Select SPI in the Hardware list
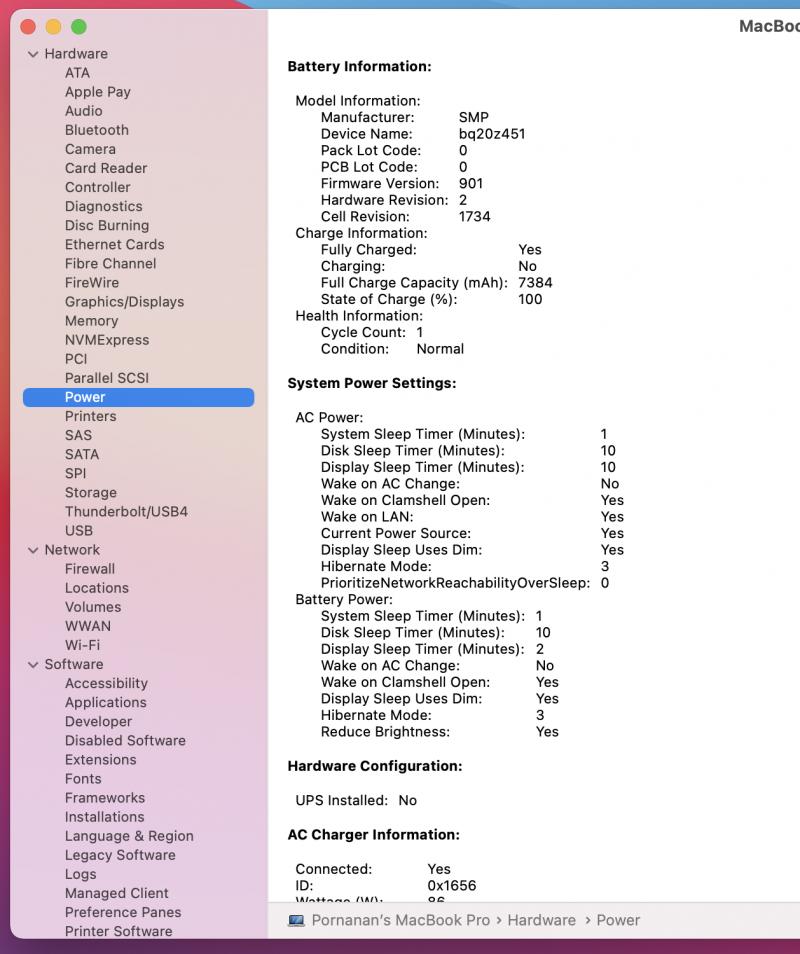 tap(75, 473)
